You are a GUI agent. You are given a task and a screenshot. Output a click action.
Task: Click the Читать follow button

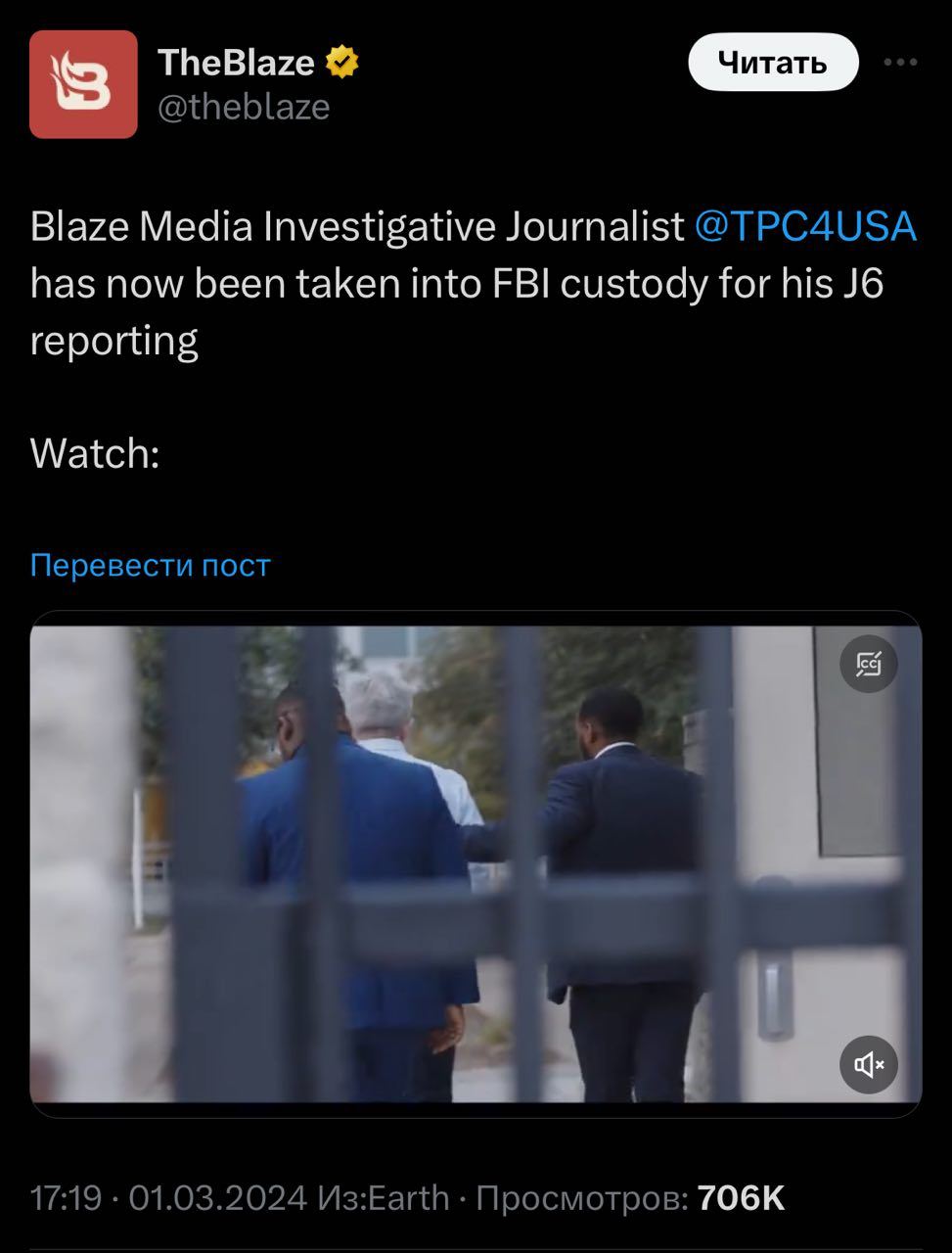pos(773,63)
